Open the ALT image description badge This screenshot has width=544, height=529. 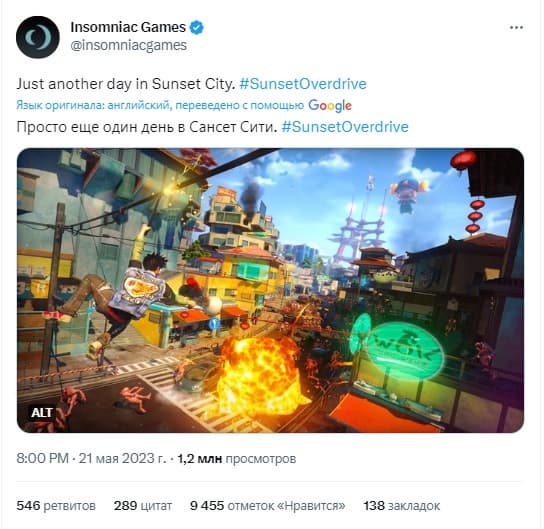pos(42,412)
